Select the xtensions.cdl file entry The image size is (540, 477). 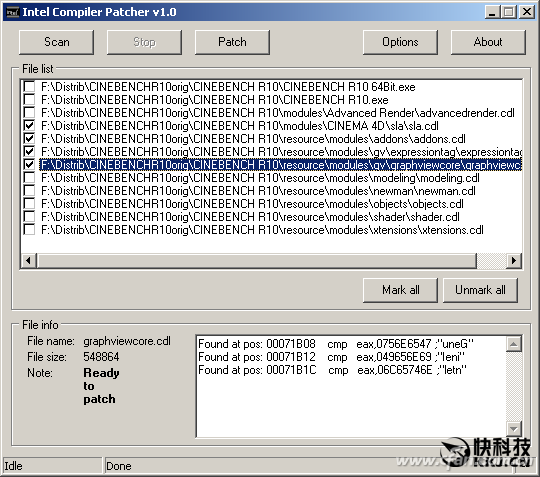click(262, 230)
